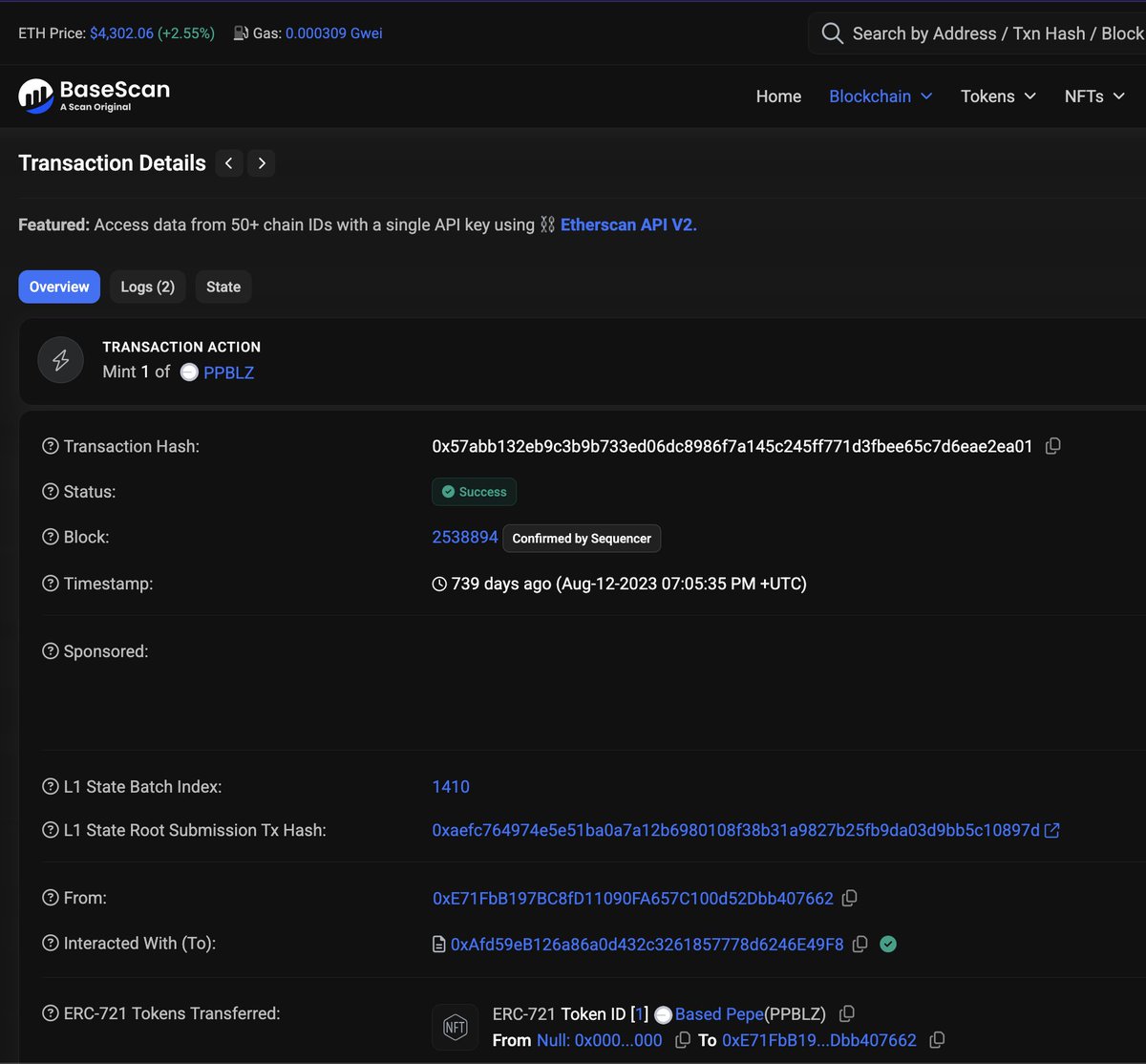Click help icon next to Interacted With (To)
1146x1064 pixels.
click(x=51, y=944)
